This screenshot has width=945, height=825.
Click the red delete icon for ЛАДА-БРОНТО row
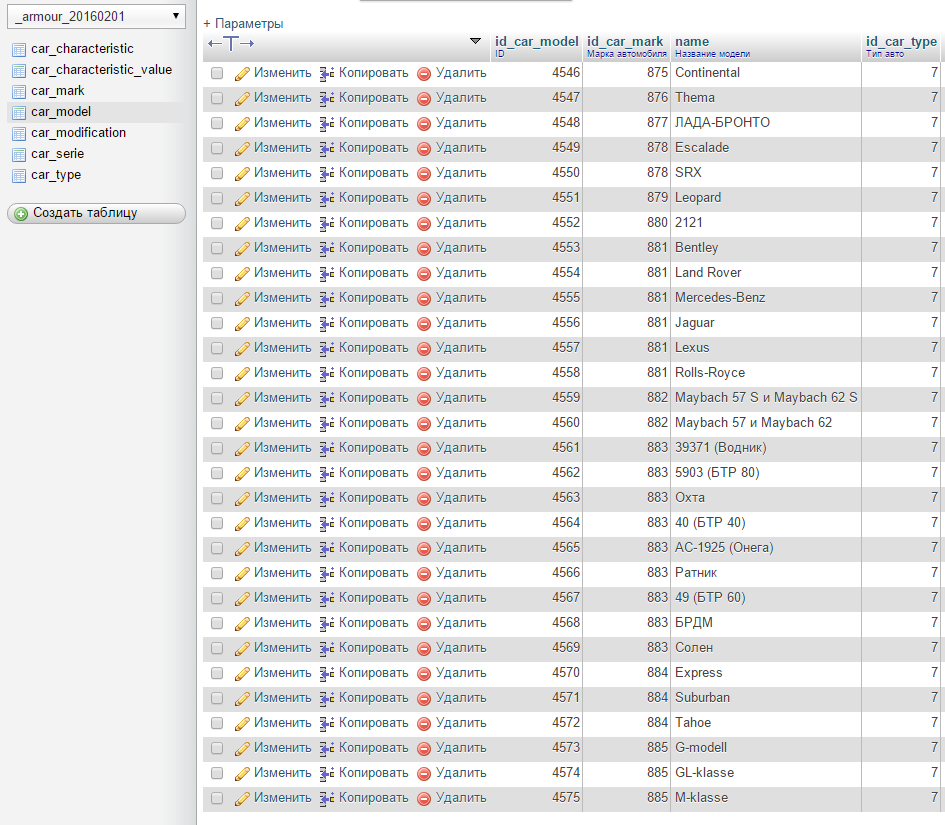pos(424,124)
